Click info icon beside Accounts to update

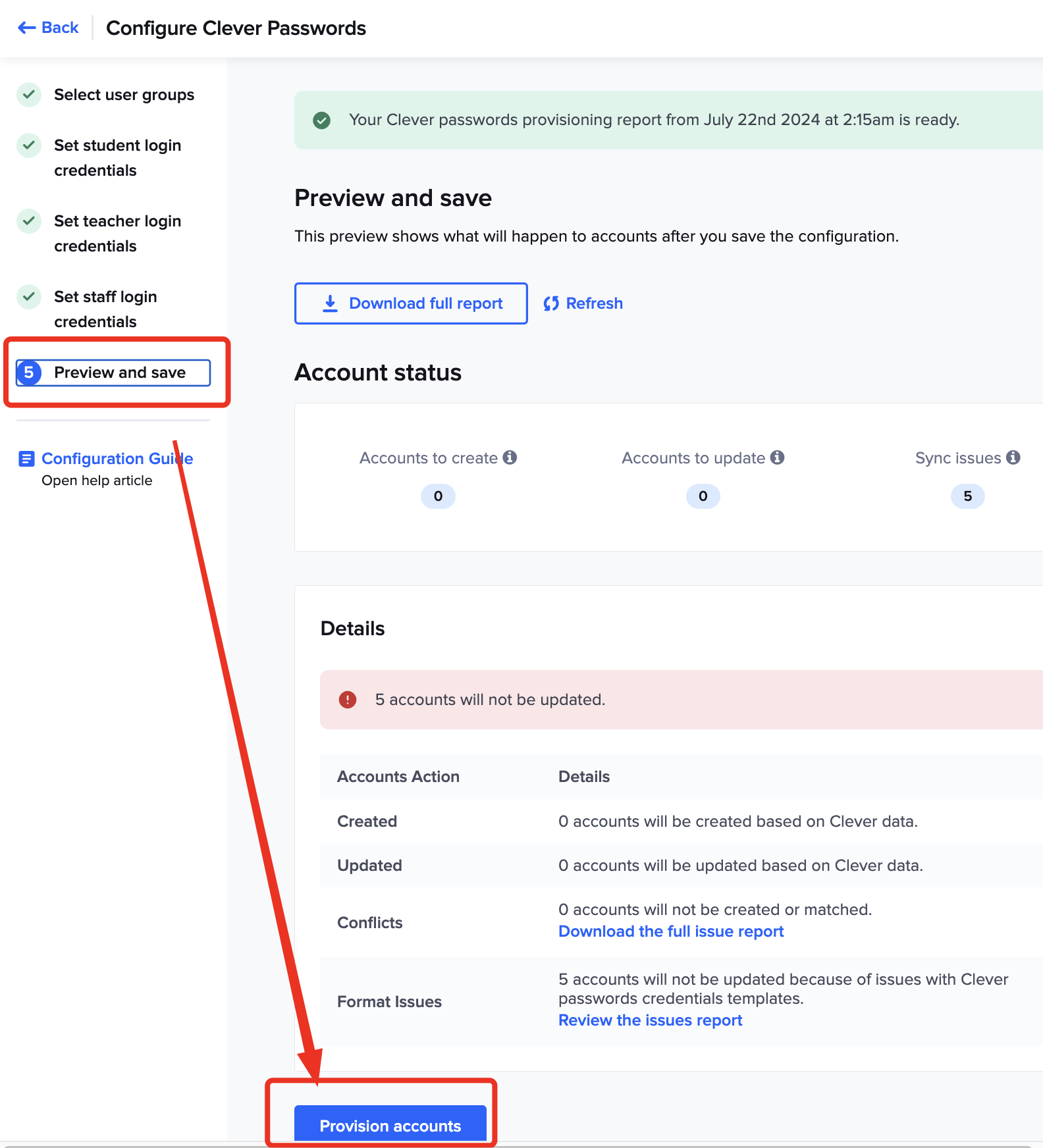click(x=778, y=457)
